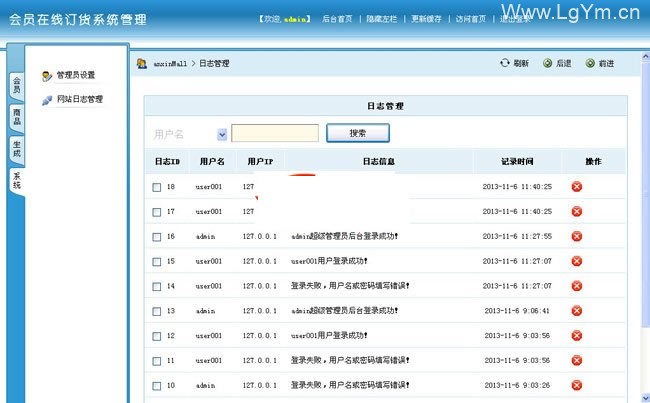Click the vertical scrollbar up arrow
This screenshot has width=650, height=403.
coord(645,57)
